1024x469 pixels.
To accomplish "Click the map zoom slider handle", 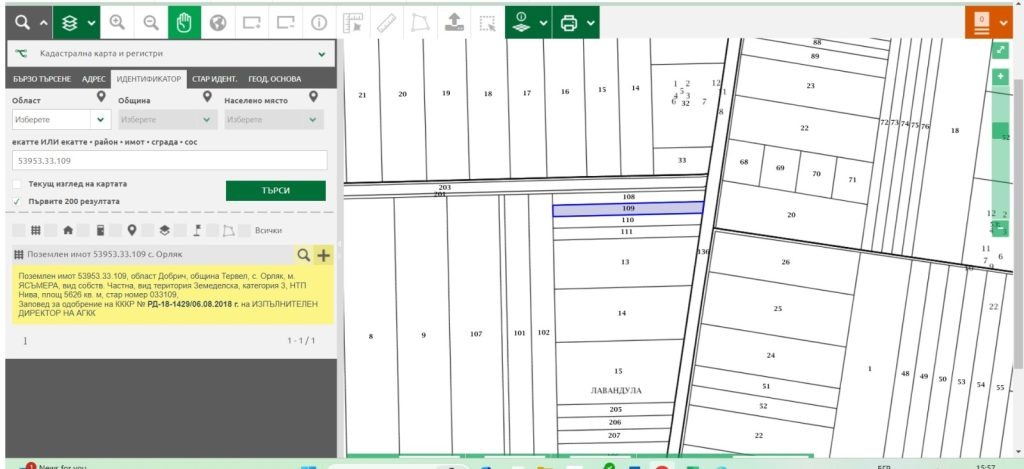I will (1000, 131).
